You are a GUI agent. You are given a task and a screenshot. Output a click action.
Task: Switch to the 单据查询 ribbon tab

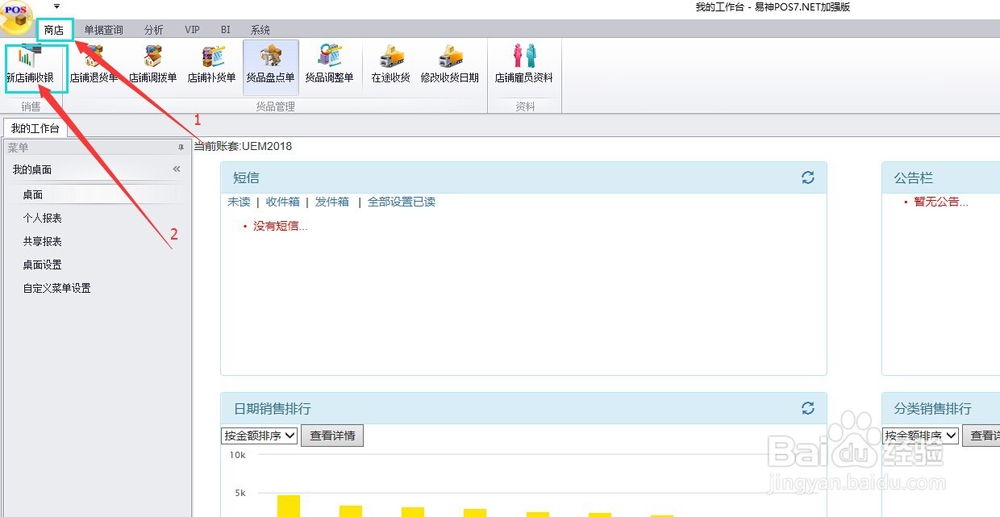click(x=103, y=29)
